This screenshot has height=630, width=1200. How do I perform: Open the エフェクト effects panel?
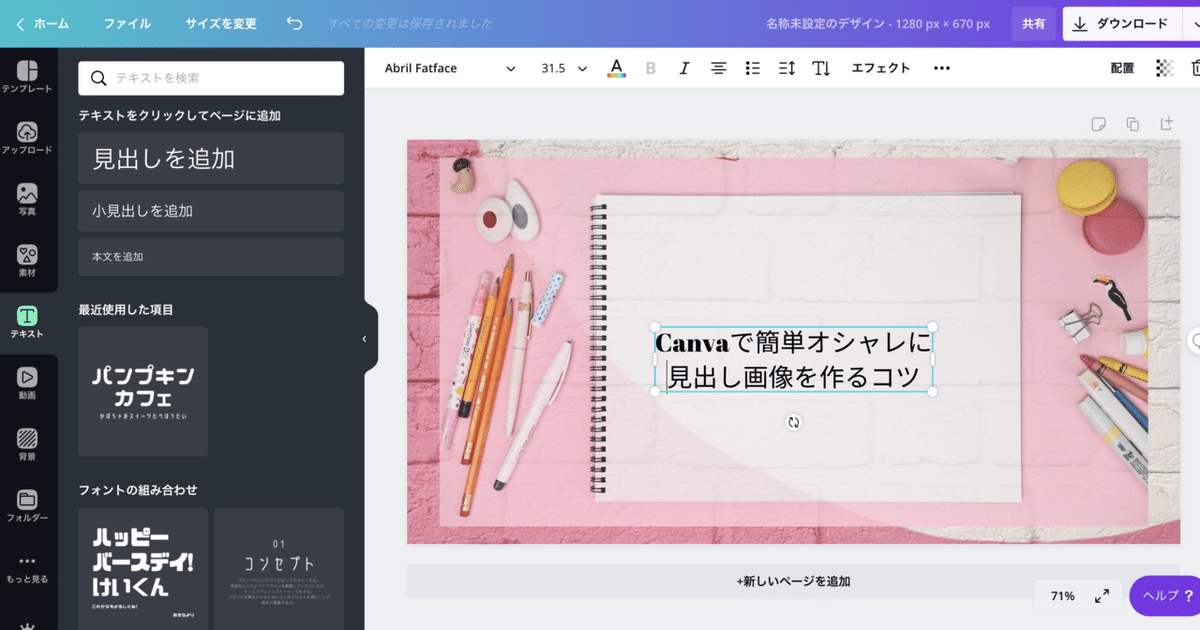point(881,68)
